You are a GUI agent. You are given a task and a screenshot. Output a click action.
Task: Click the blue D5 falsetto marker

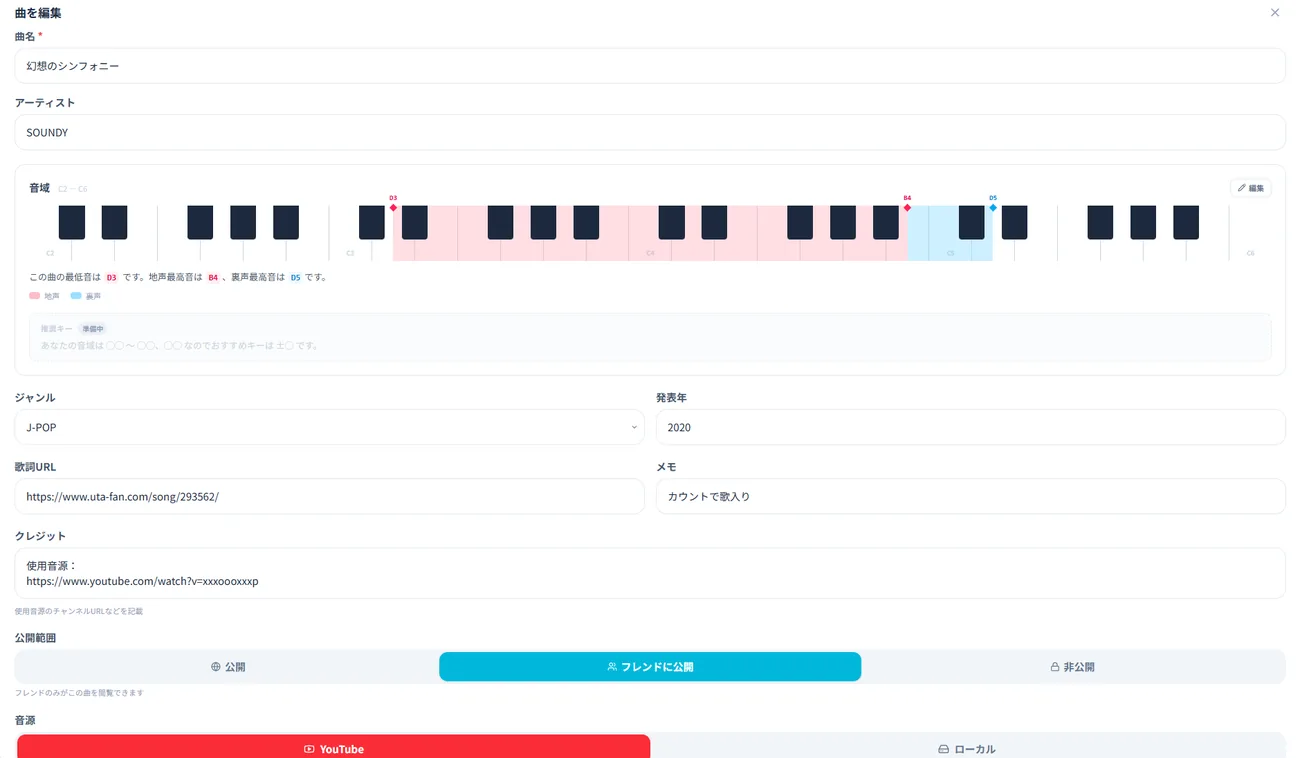coord(993,207)
